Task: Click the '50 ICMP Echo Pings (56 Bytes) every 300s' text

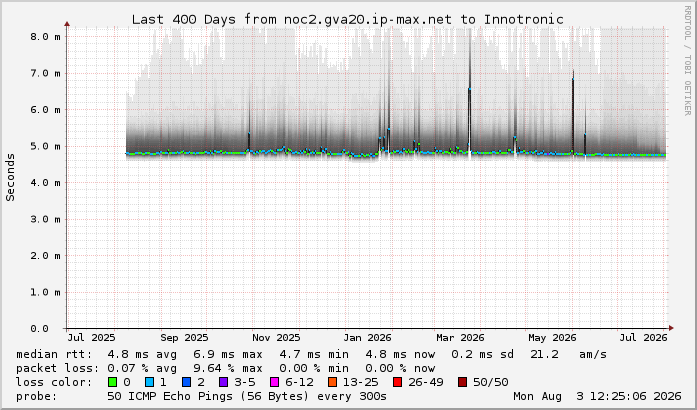Action: [x=247, y=396]
